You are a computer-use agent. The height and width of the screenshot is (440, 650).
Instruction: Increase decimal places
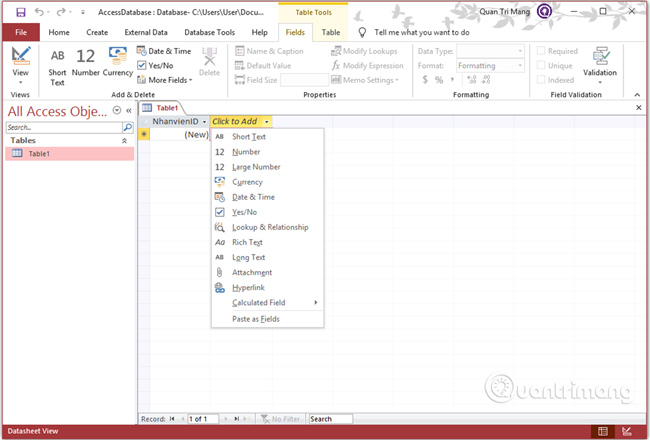click(x=471, y=80)
